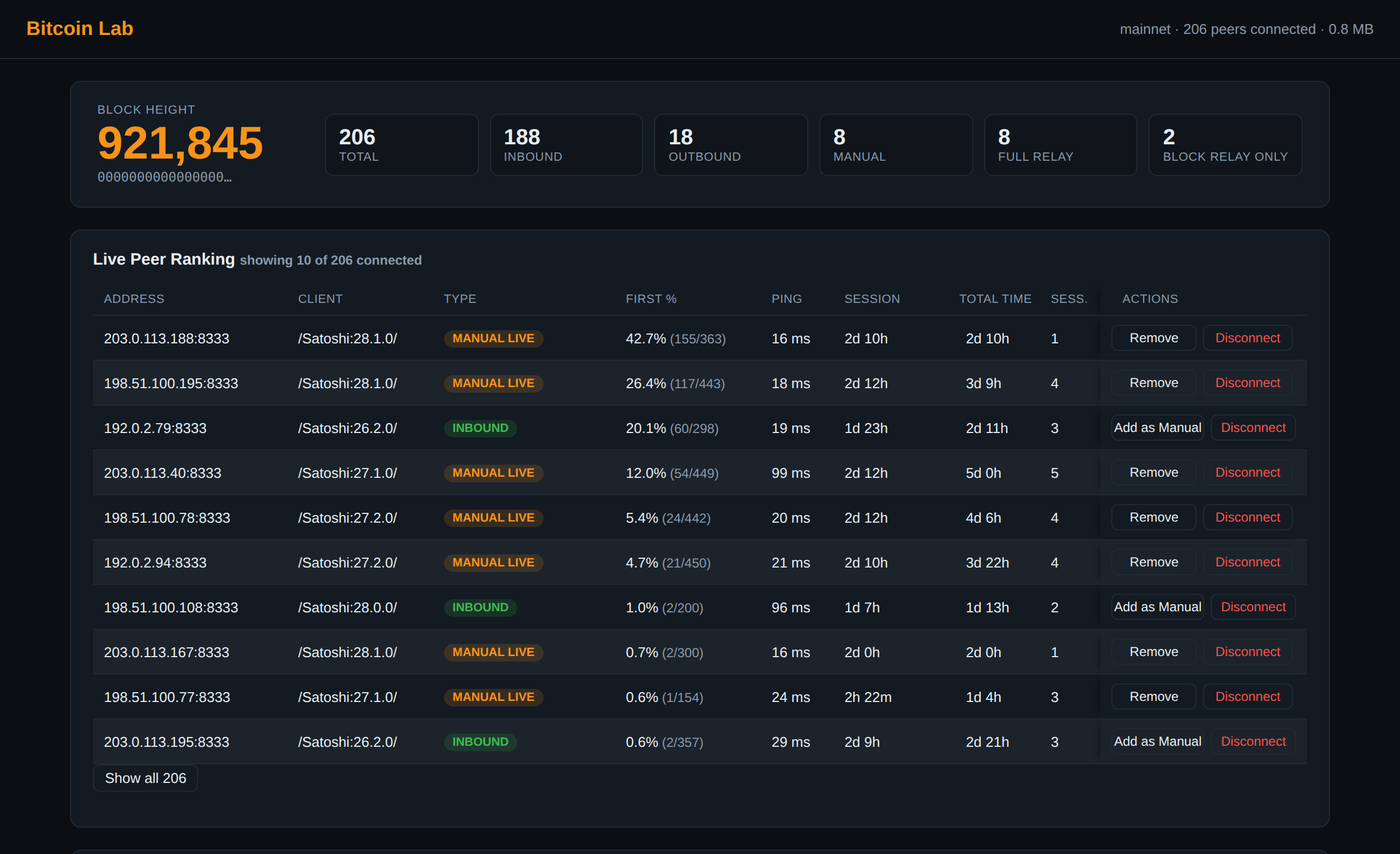Remove manual peer 203.0.113.40:8333
The image size is (1400, 854).
(x=1153, y=473)
